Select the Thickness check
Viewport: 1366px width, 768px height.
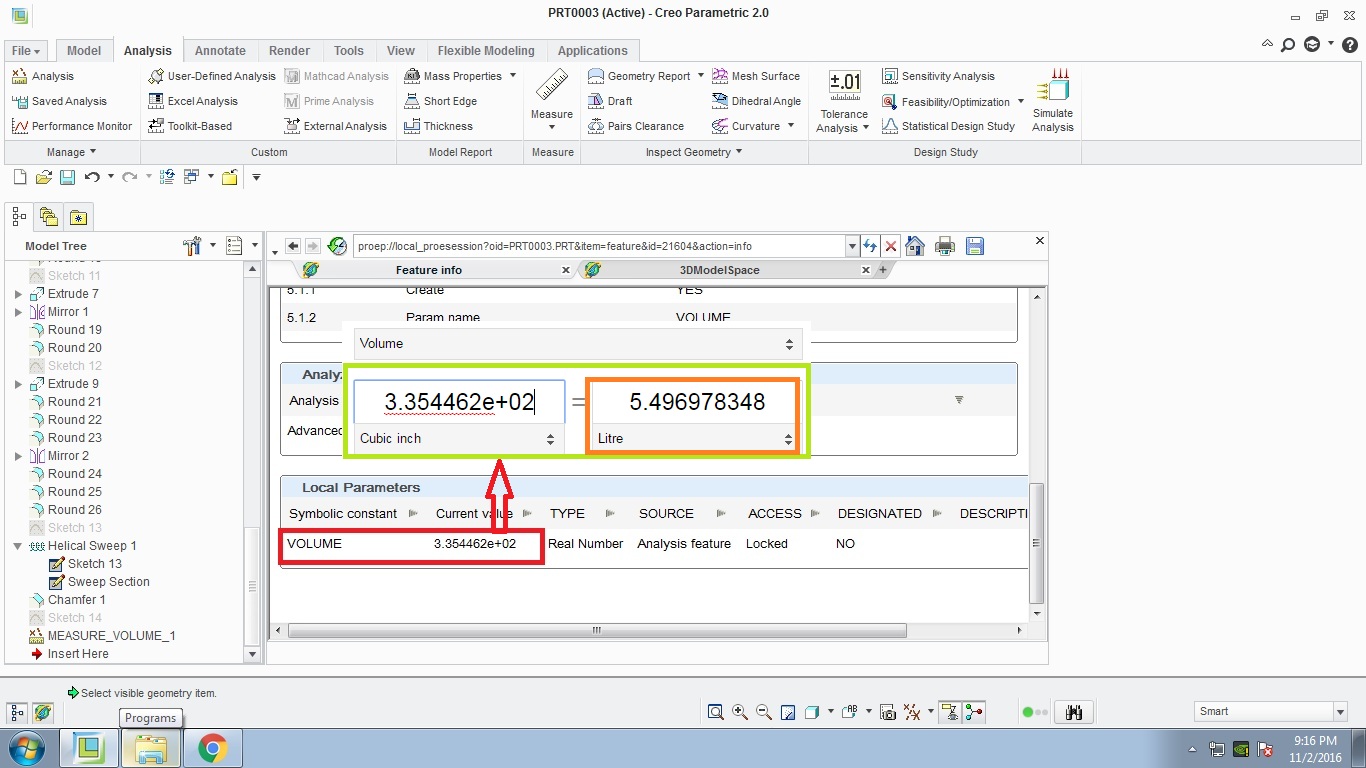click(438, 126)
